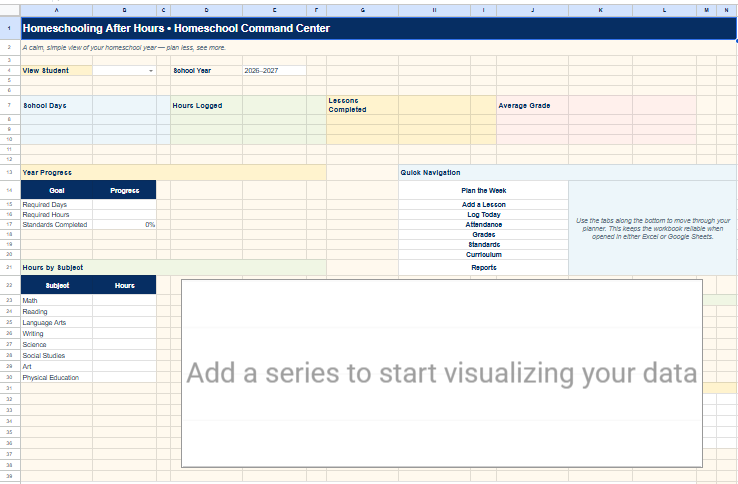The image size is (738, 484).
Task: Click the Language Arts subject cell
Action: tap(56, 323)
